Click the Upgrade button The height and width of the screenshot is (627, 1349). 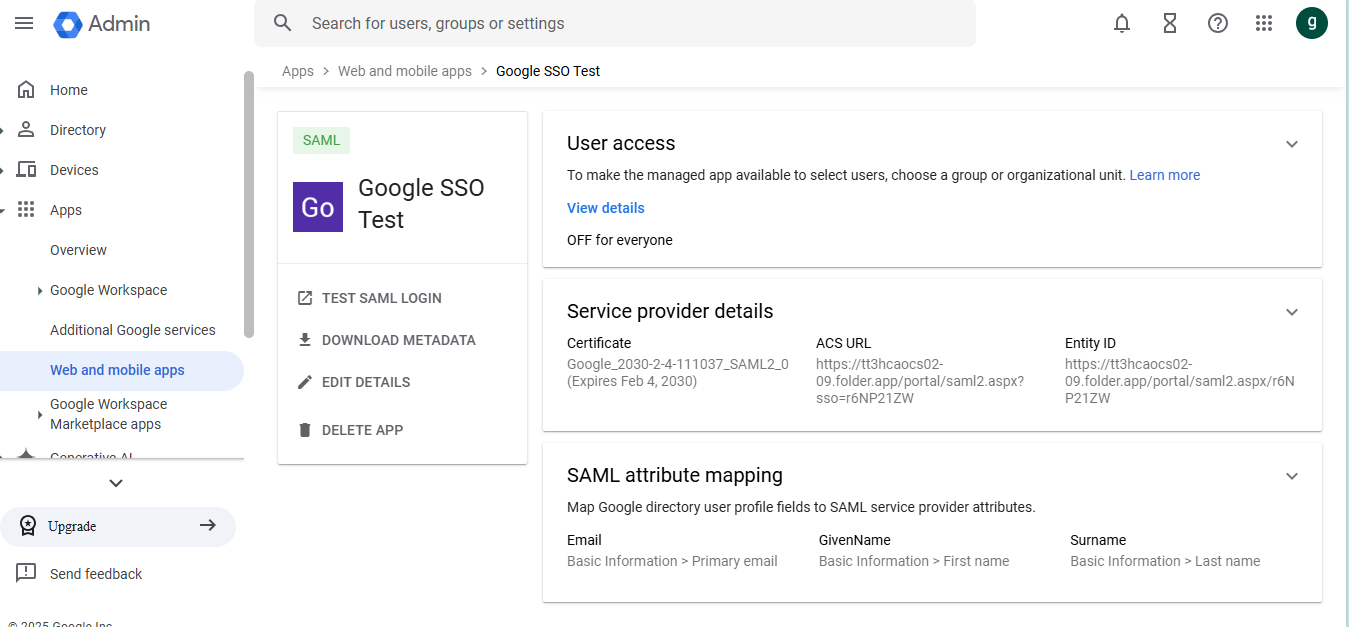(x=118, y=526)
